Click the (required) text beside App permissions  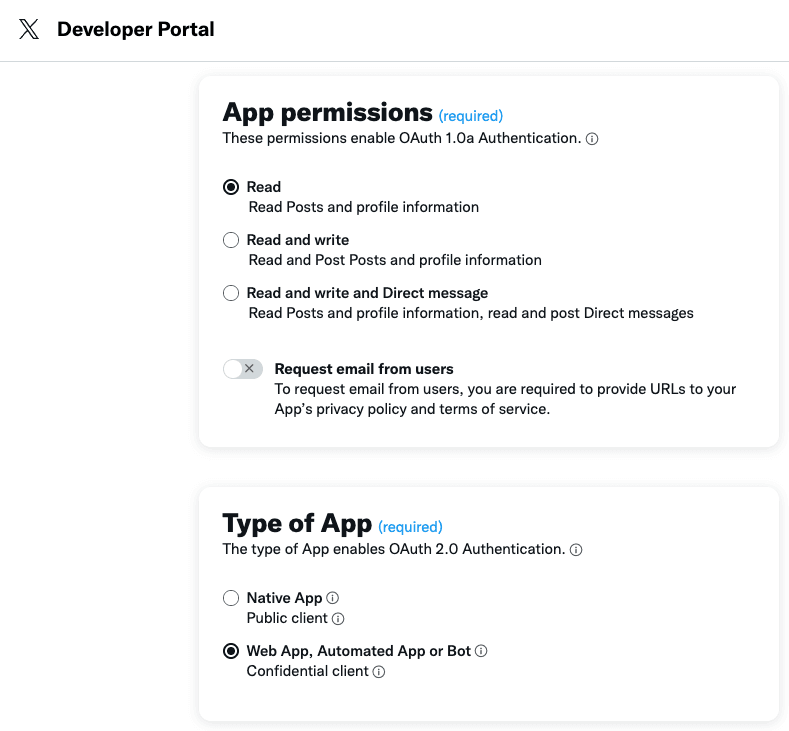[x=470, y=116]
